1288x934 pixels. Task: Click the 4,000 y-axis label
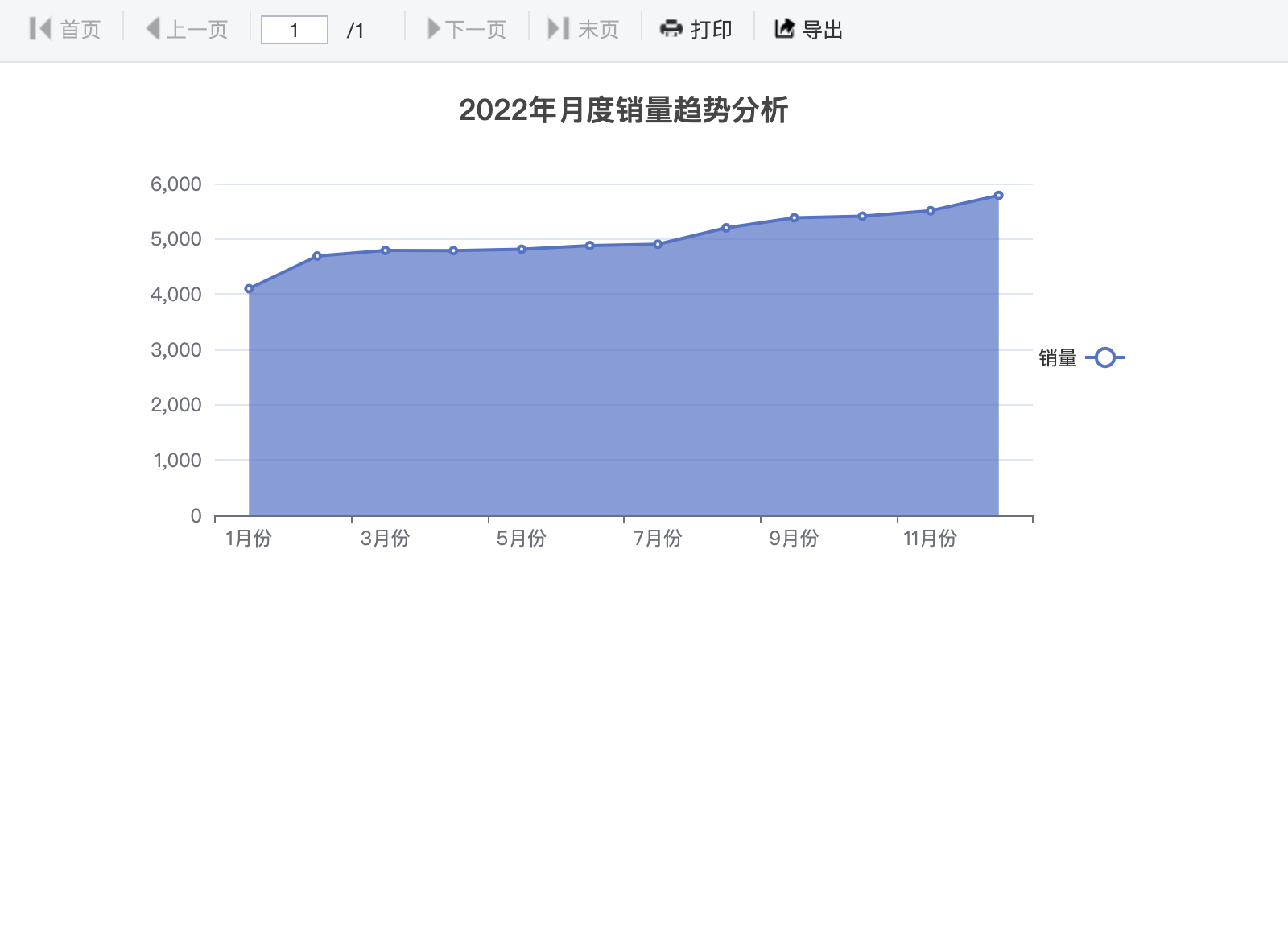click(176, 295)
